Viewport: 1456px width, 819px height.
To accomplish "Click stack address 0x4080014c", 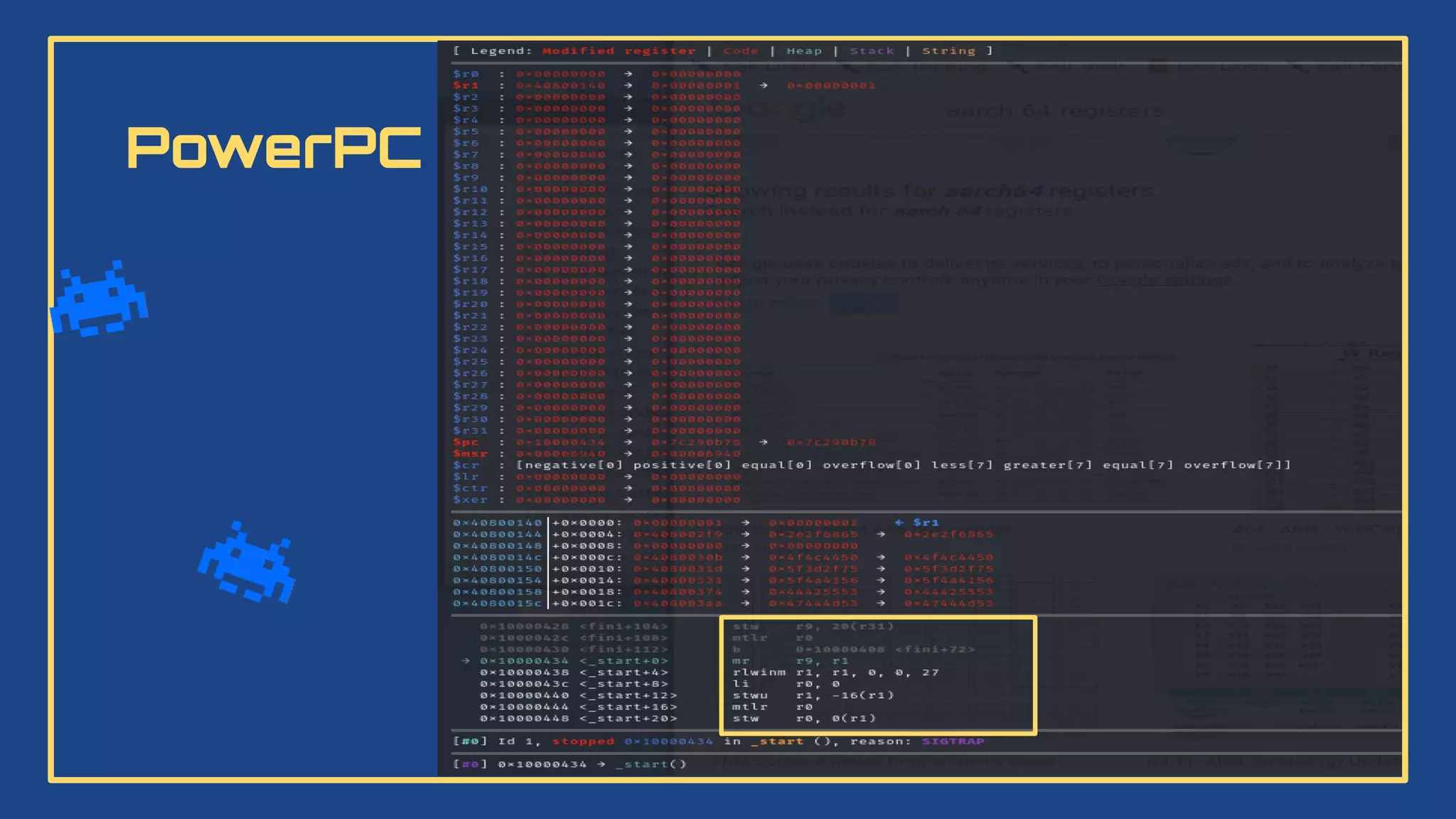I will pos(497,557).
